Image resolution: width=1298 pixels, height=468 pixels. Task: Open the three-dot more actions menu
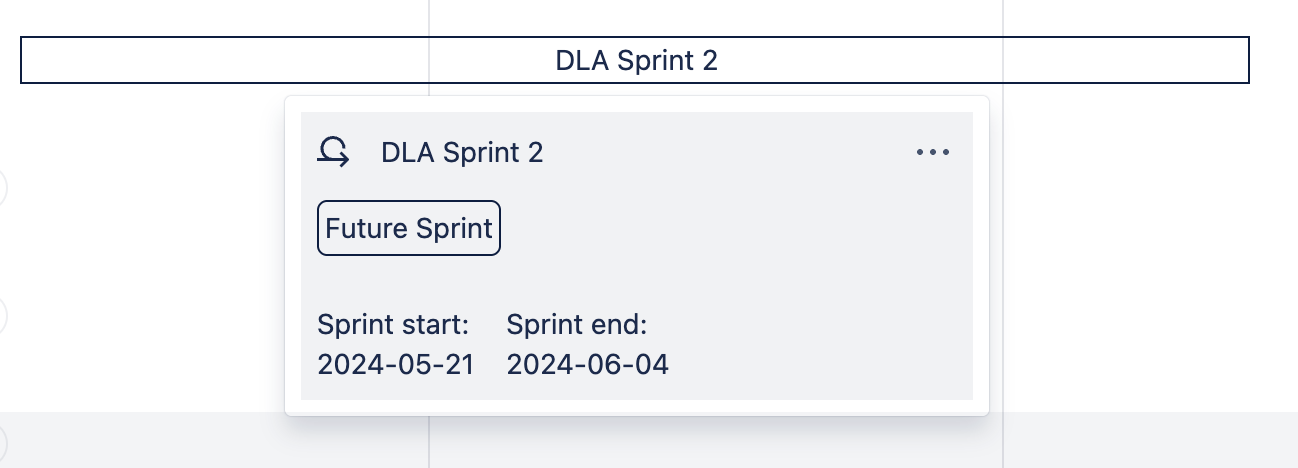[x=932, y=153]
